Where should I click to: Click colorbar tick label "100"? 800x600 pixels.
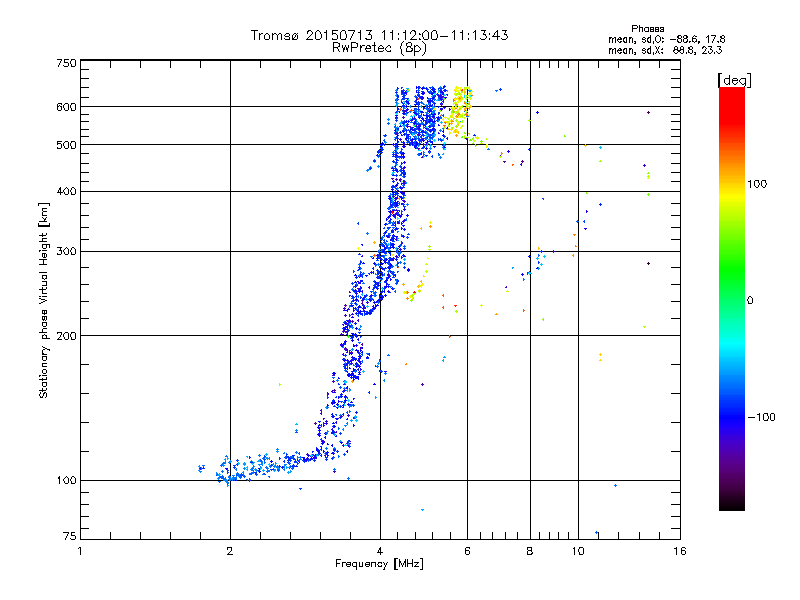[757, 184]
